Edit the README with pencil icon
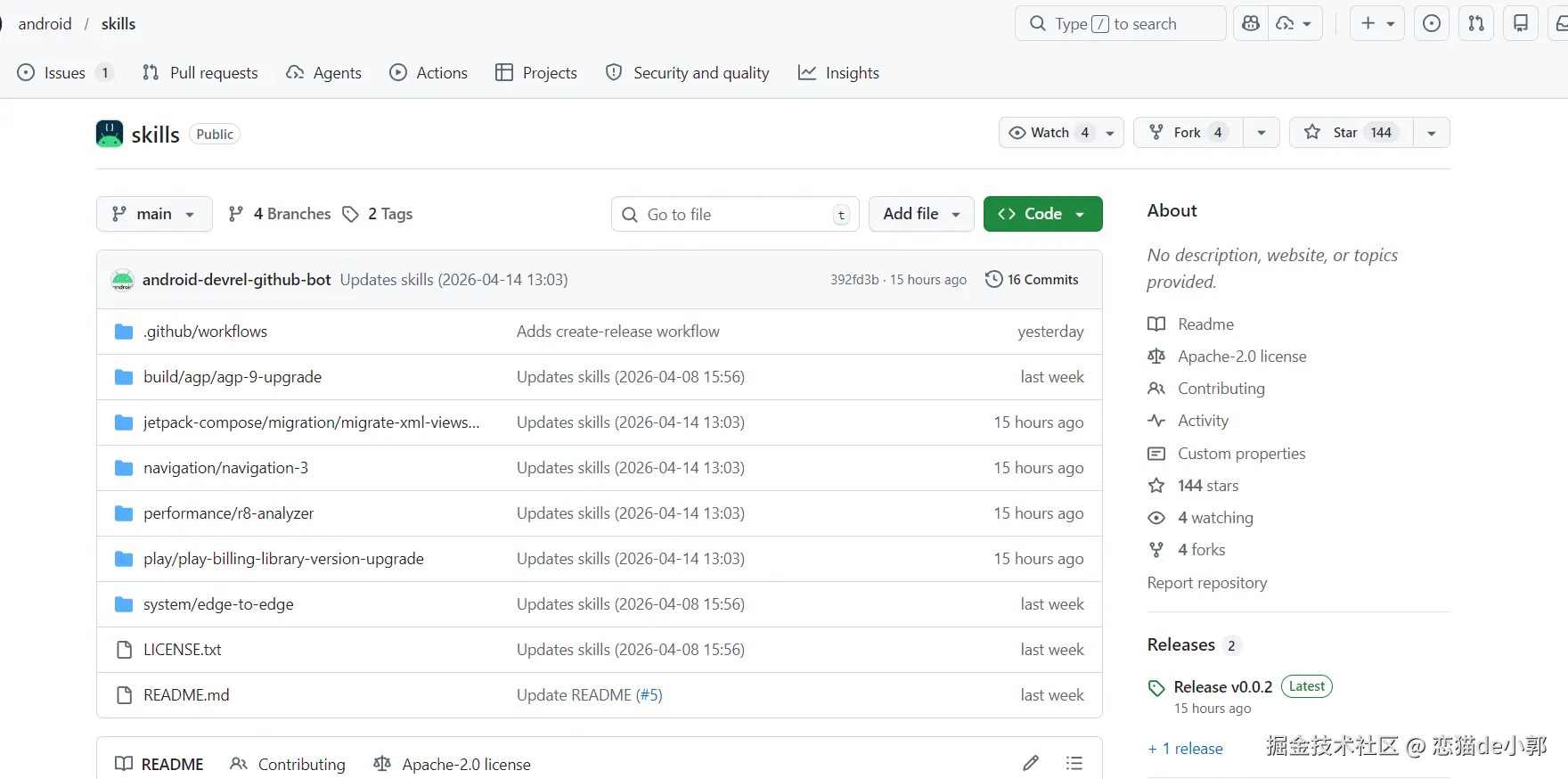1568x779 pixels. pyautogui.click(x=1031, y=763)
